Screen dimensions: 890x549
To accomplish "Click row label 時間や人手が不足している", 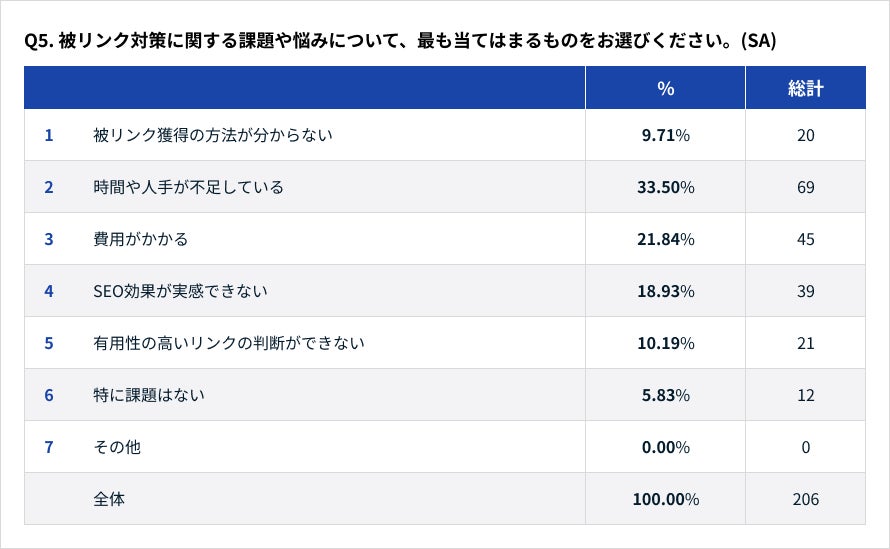I will pyautogui.click(x=188, y=187).
